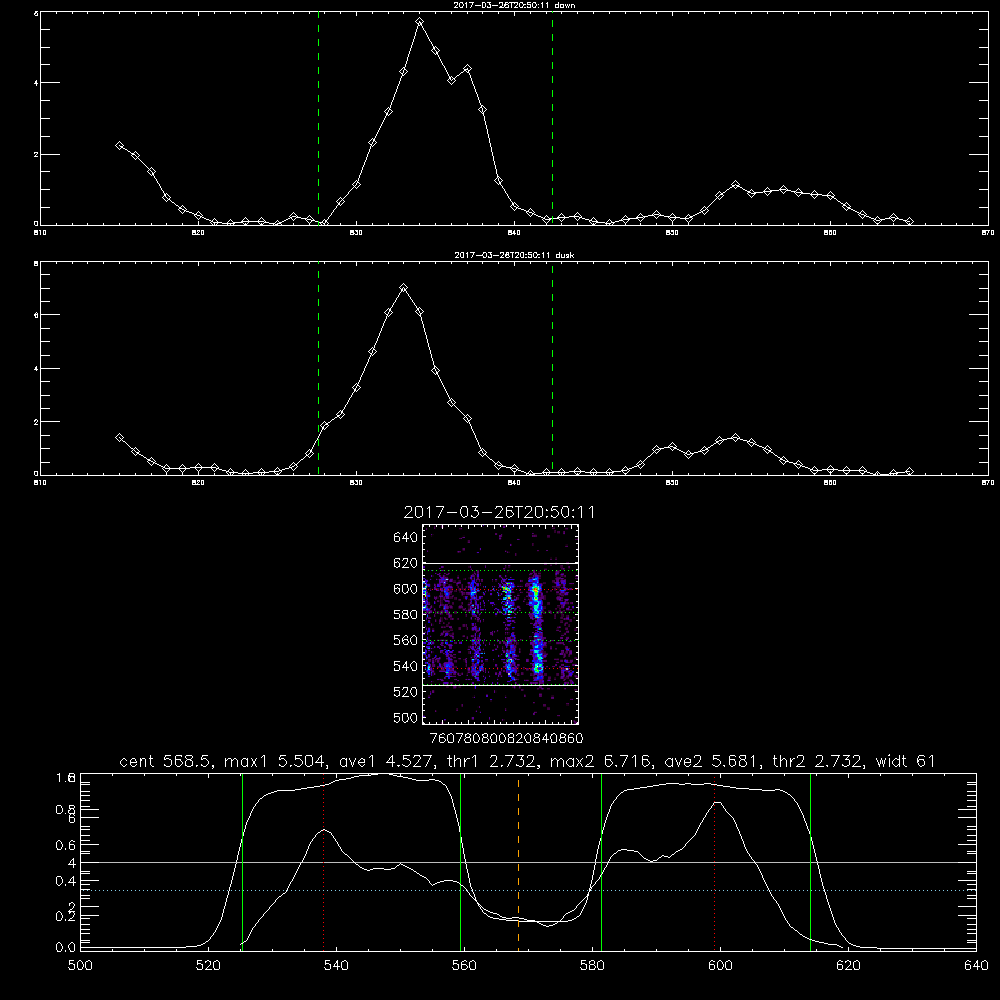This screenshot has height=1000, width=1000.
Task: Click heatmap y-axis label 620
Action: pos(406,563)
